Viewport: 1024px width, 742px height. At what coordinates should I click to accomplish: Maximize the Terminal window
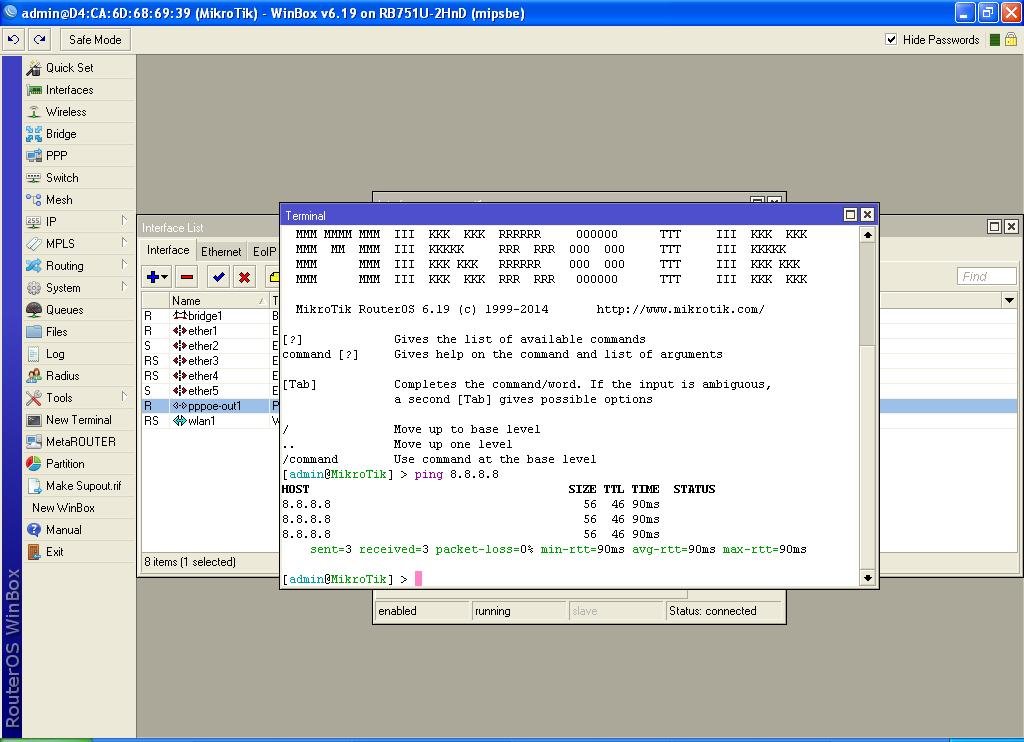[x=850, y=215]
